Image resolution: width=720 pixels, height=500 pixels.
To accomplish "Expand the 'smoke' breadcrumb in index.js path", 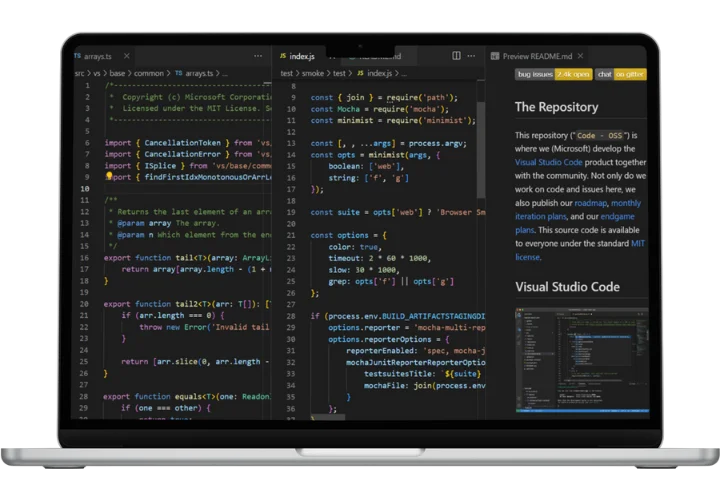I will point(314,73).
